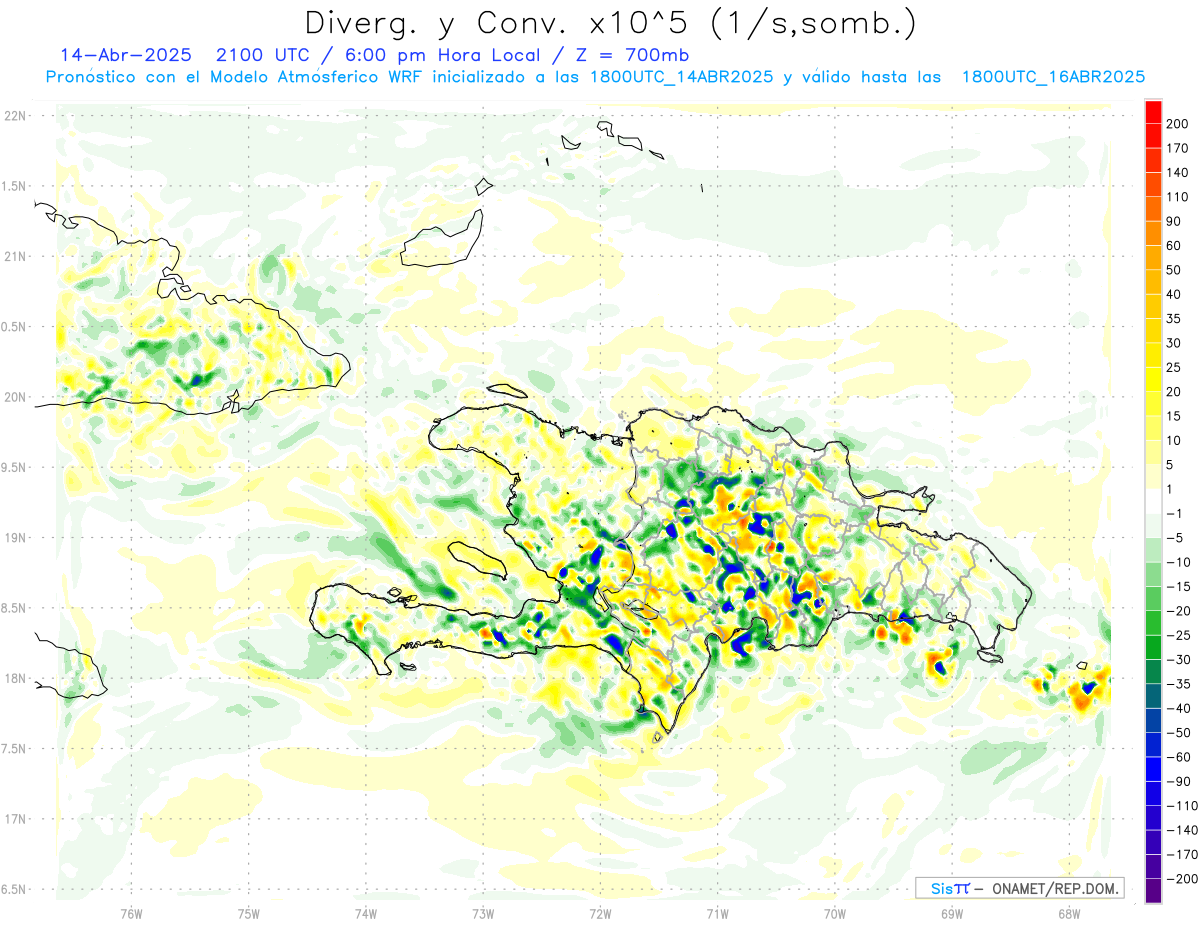
Task: Click the '-110' color scale value
Action: (1181, 806)
